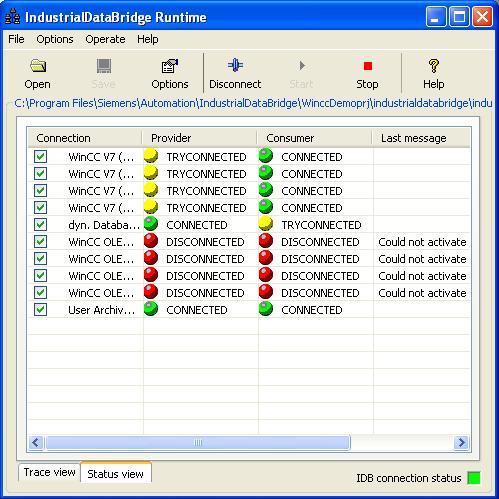Select the 'dyn. Databa…' connection name
499x499 pixels.
click(x=104, y=225)
